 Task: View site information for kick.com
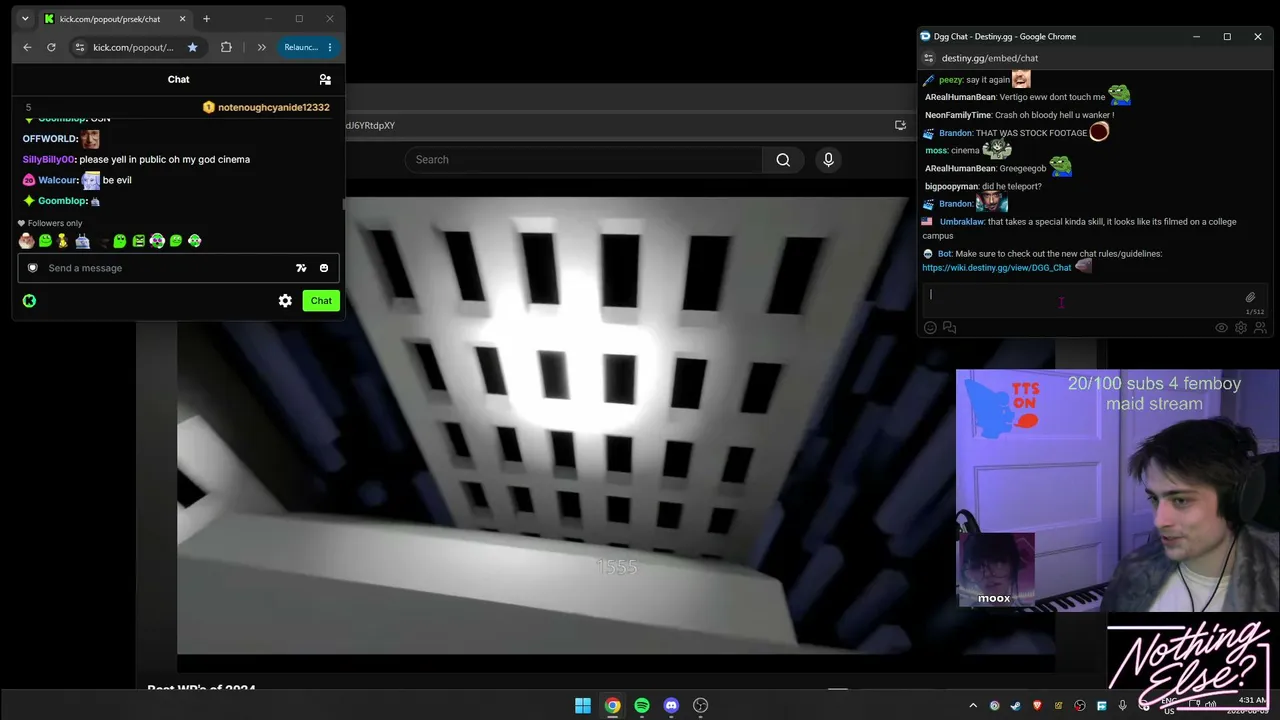79,47
